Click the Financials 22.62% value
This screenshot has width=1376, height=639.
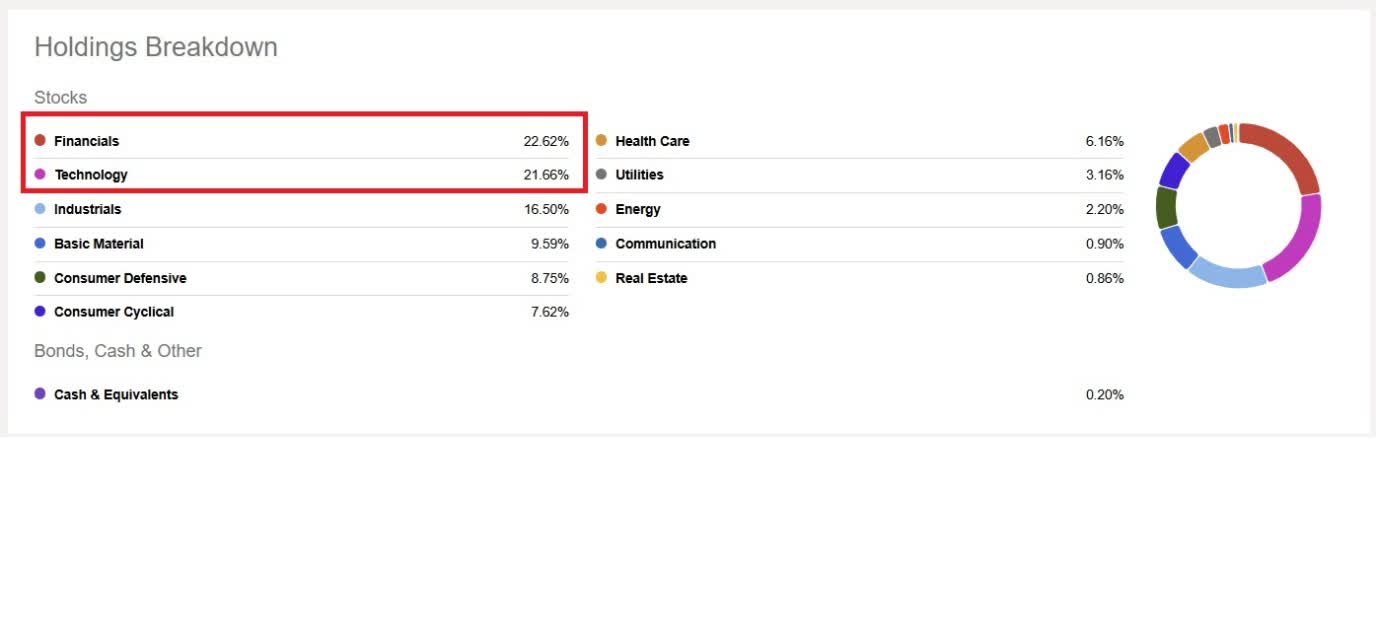click(x=546, y=141)
